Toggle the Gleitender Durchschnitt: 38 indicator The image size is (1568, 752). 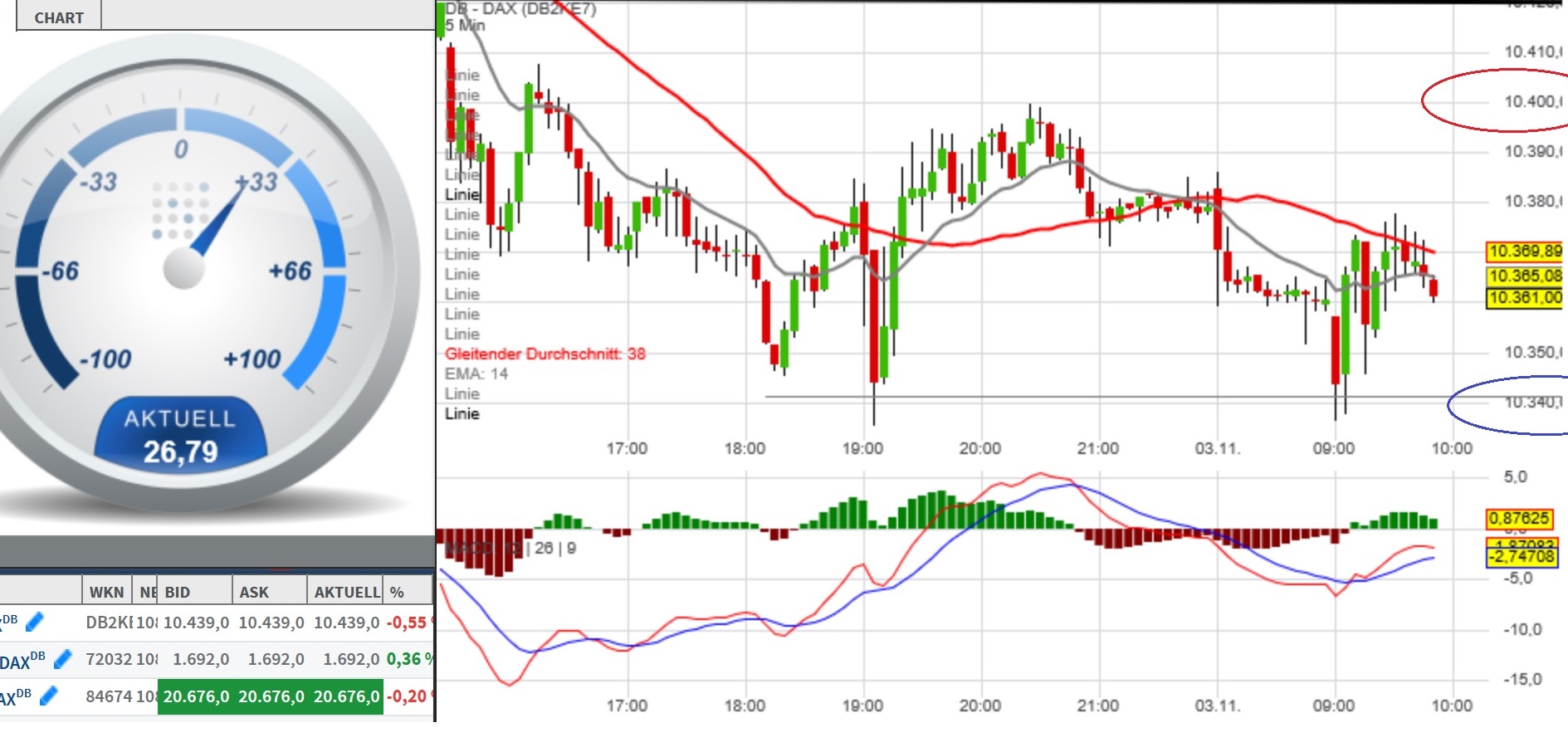tap(545, 354)
